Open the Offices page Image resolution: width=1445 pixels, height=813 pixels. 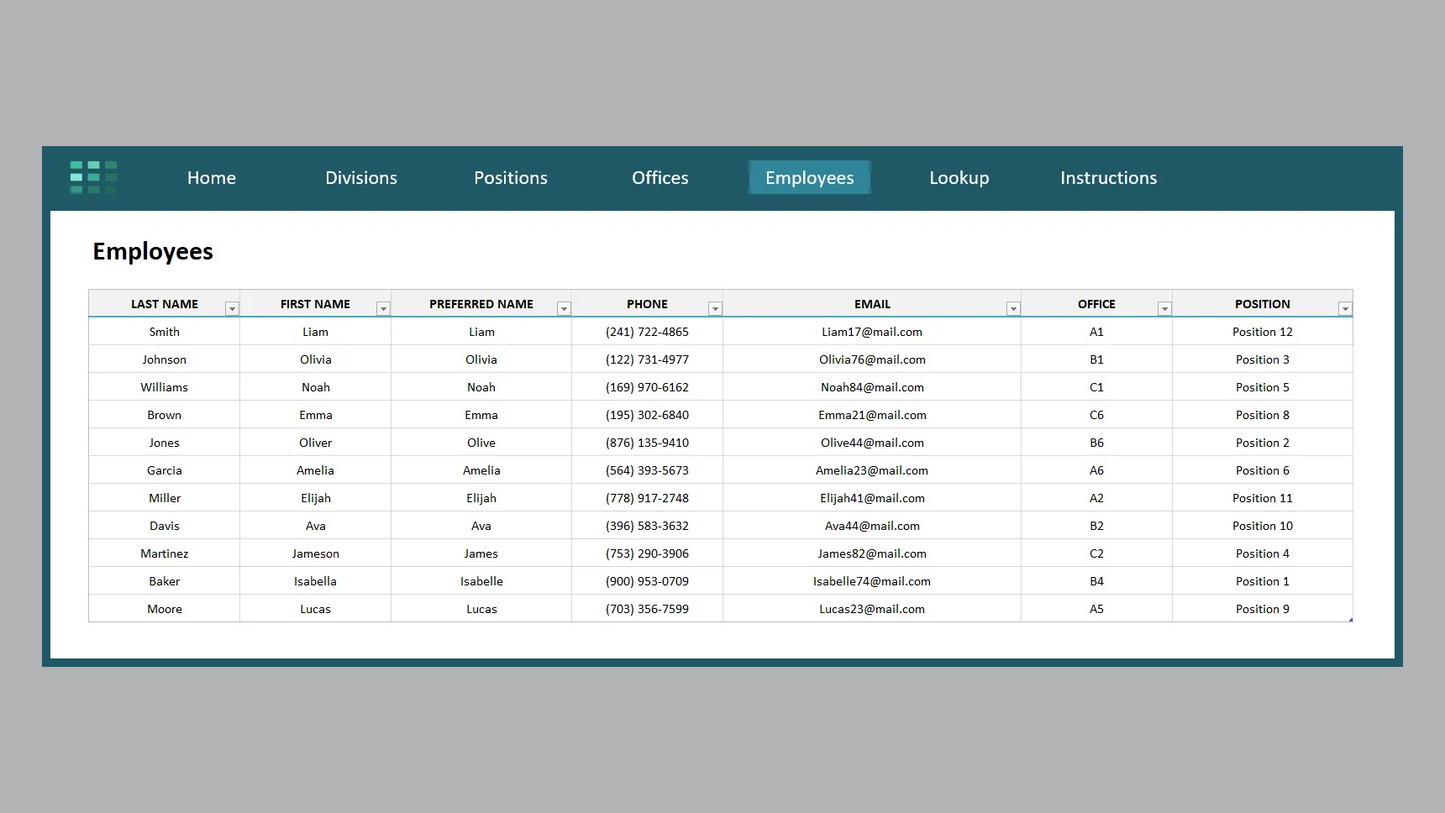(x=659, y=177)
